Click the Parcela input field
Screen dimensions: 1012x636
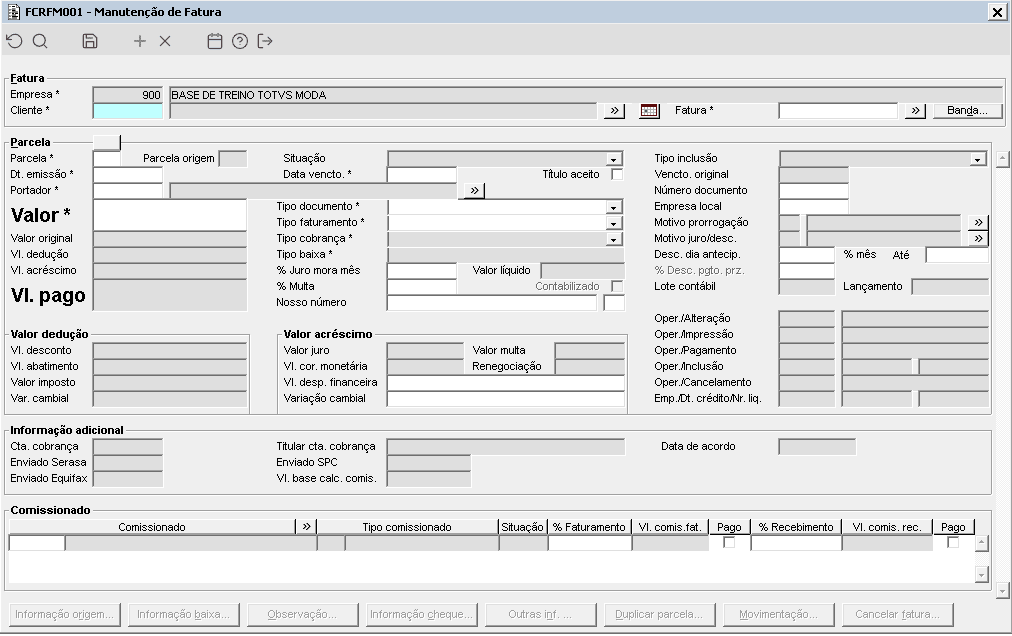point(107,158)
